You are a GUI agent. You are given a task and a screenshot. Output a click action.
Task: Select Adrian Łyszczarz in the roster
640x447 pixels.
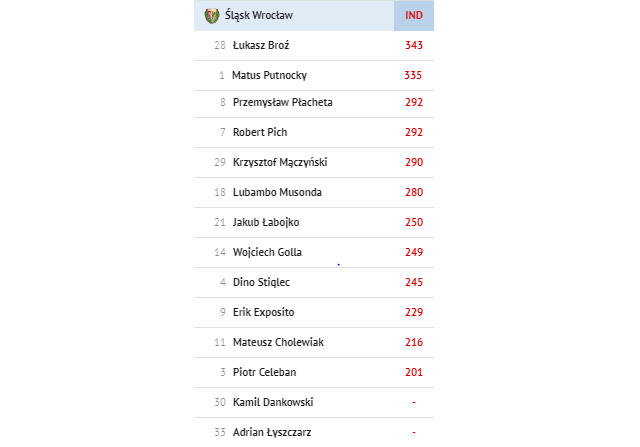pos(272,432)
